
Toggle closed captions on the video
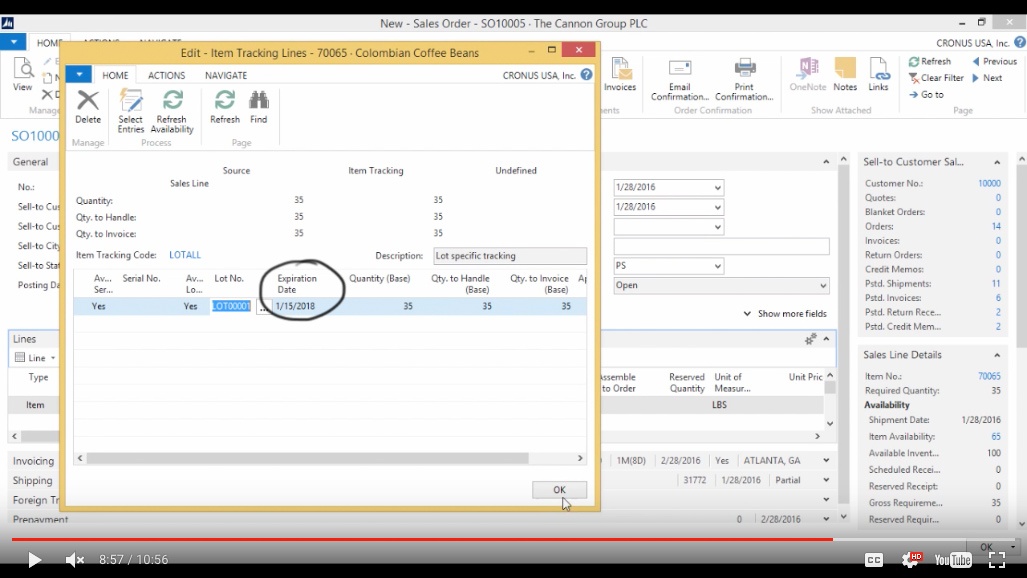(x=874, y=560)
